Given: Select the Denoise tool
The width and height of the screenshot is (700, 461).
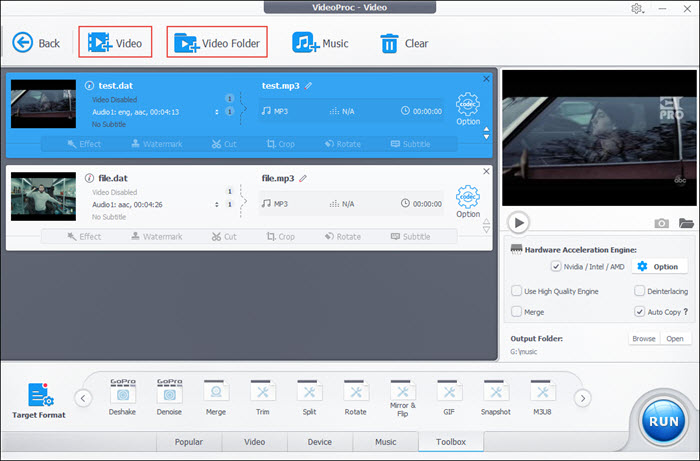Looking at the screenshot, I should coord(169,397).
